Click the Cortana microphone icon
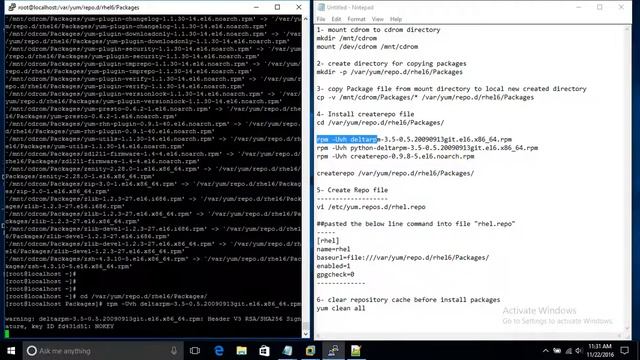Image resolution: width=640 pixels, height=360 pixels. point(174,351)
